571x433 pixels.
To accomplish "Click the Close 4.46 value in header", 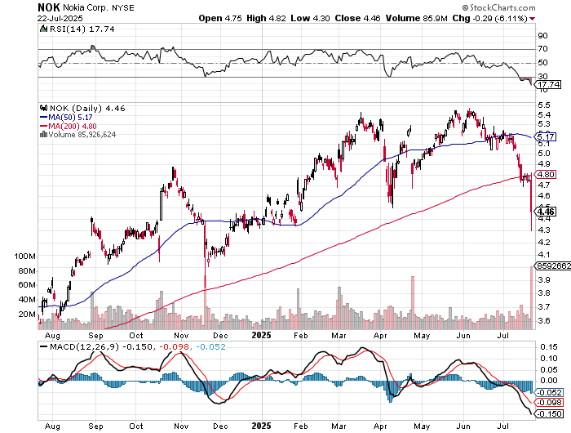I will (357, 18).
